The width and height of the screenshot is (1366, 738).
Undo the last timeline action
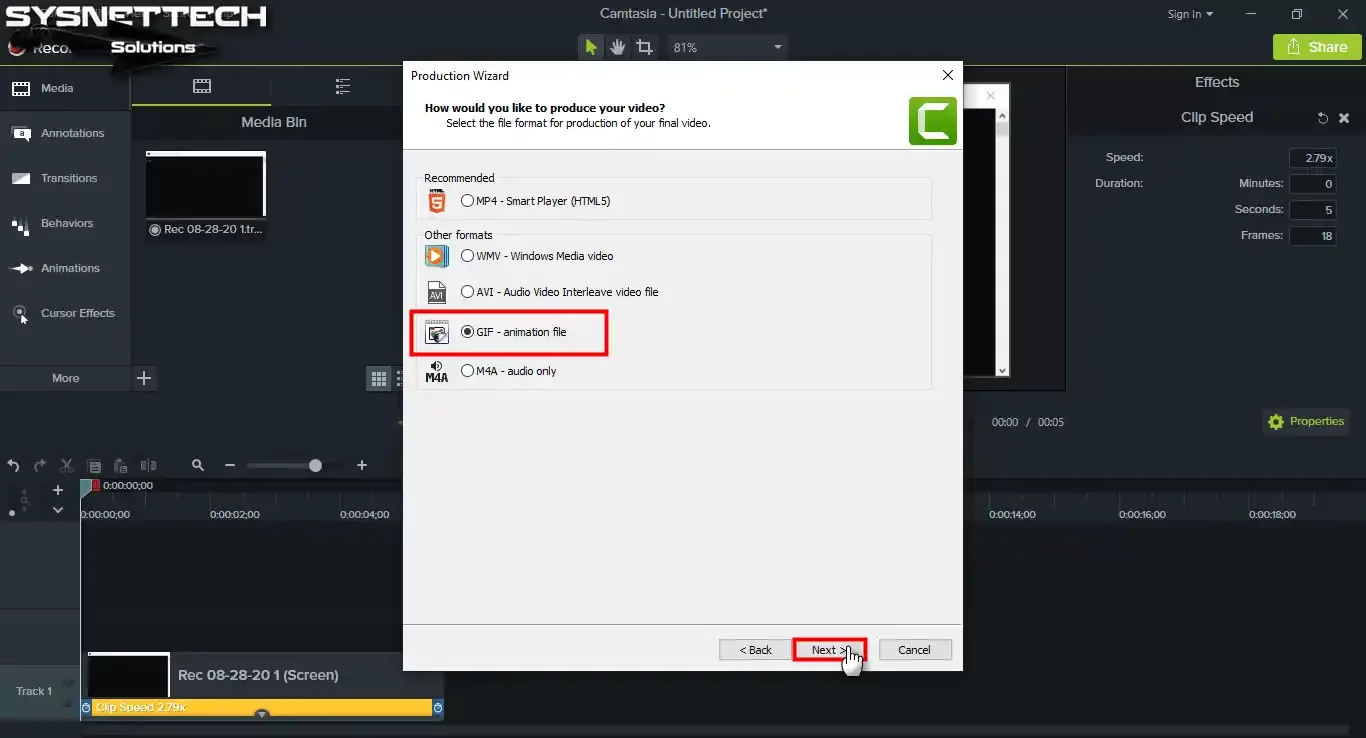tap(13, 466)
